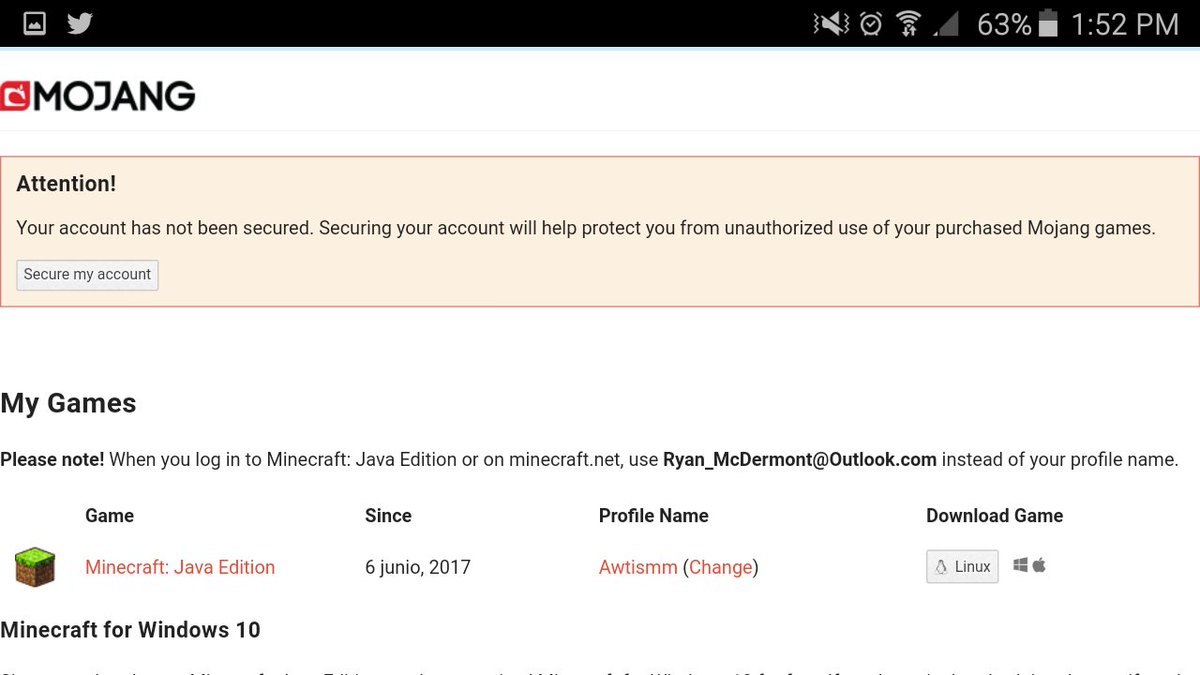This screenshot has width=1200, height=675.
Task: Click the Attention! heading
Action: tap(66, 184)
